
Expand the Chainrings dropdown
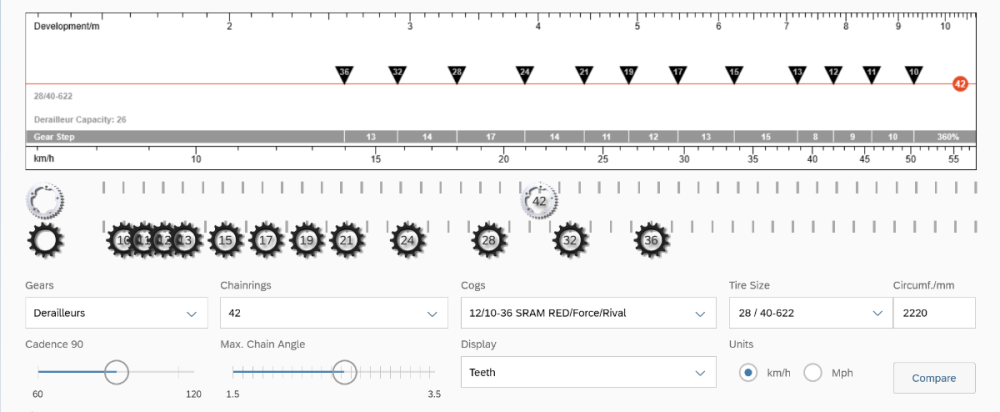pos(333,313)
